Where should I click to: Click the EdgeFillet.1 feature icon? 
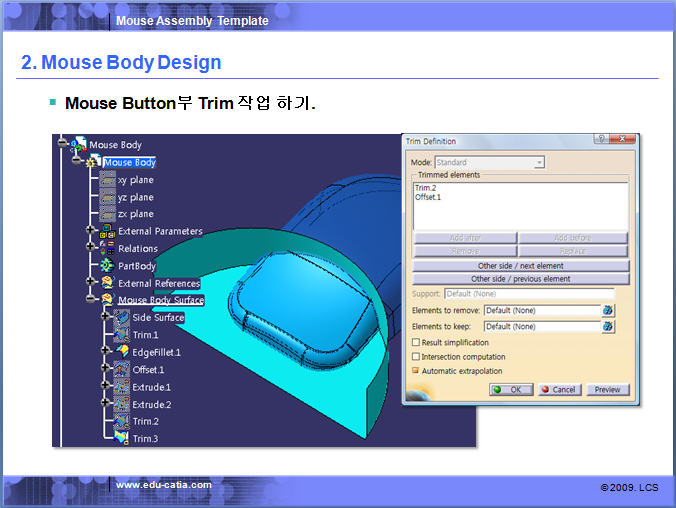tap(122, 352)
